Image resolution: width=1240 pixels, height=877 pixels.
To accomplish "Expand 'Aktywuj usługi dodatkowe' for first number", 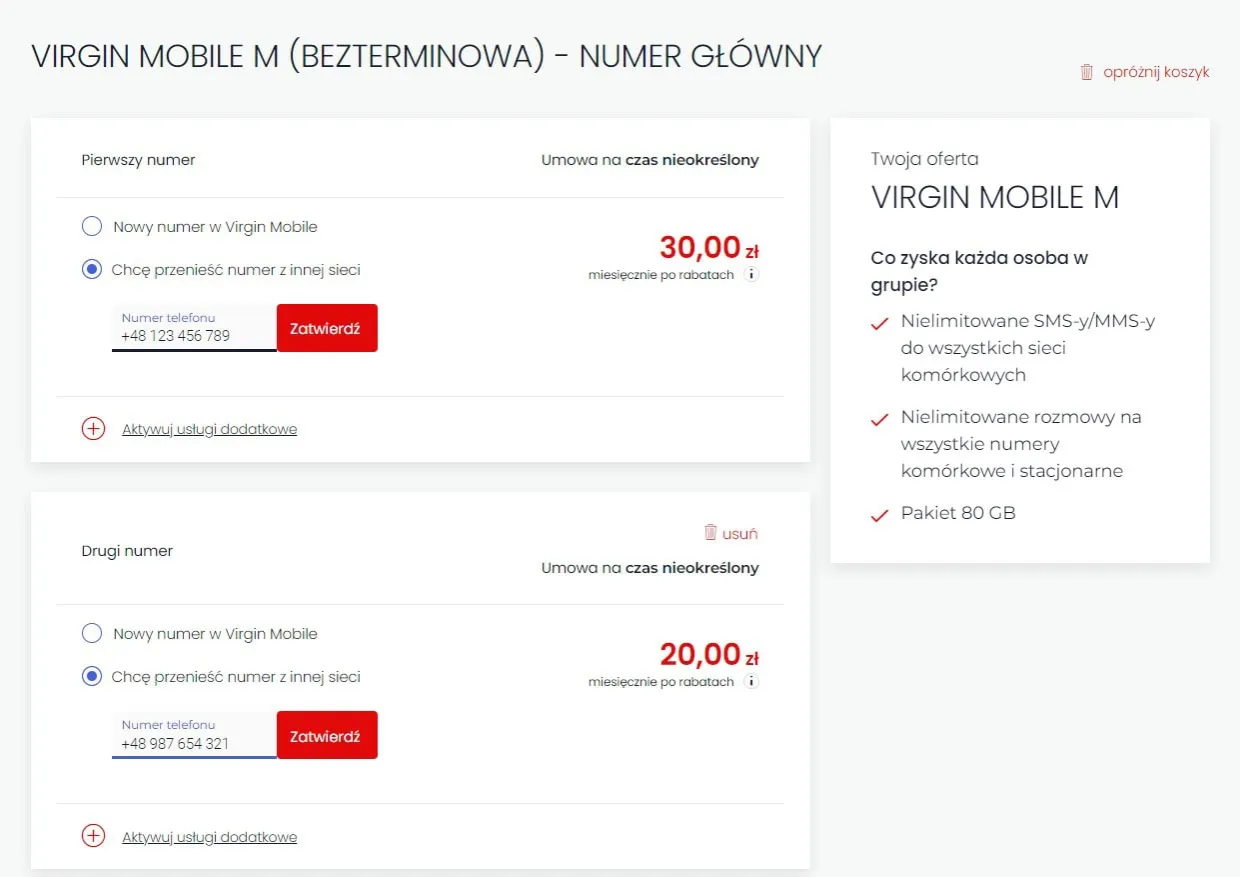I will coord(209,429).
